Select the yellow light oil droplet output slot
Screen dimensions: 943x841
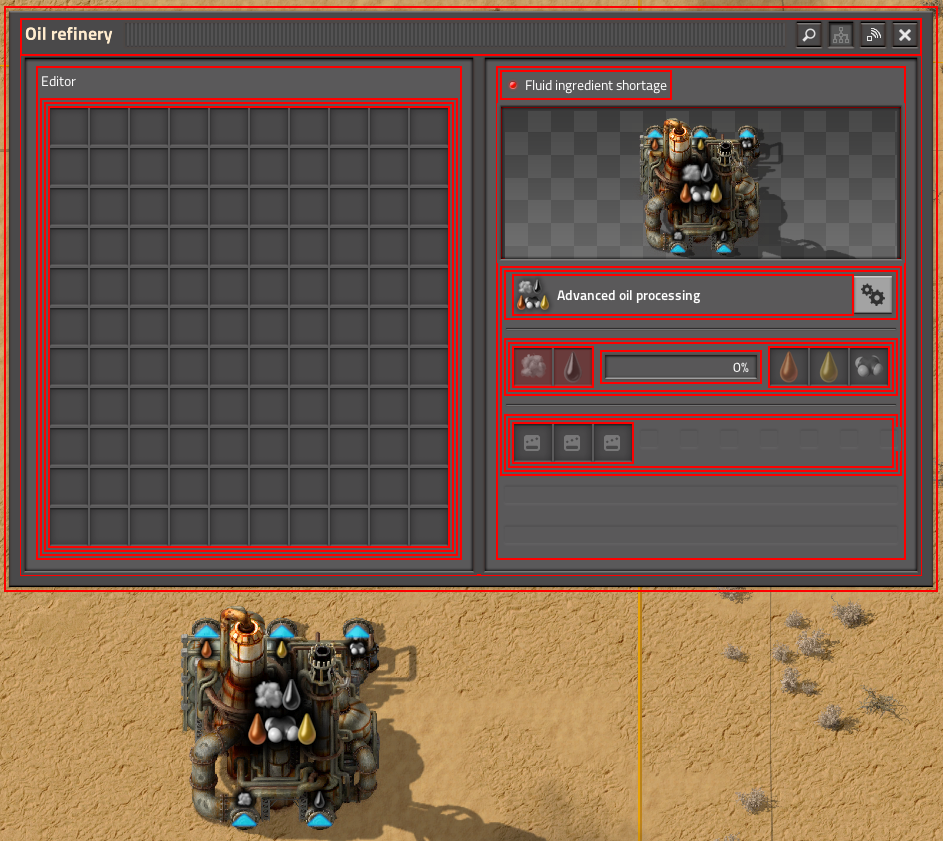(829, 366)
